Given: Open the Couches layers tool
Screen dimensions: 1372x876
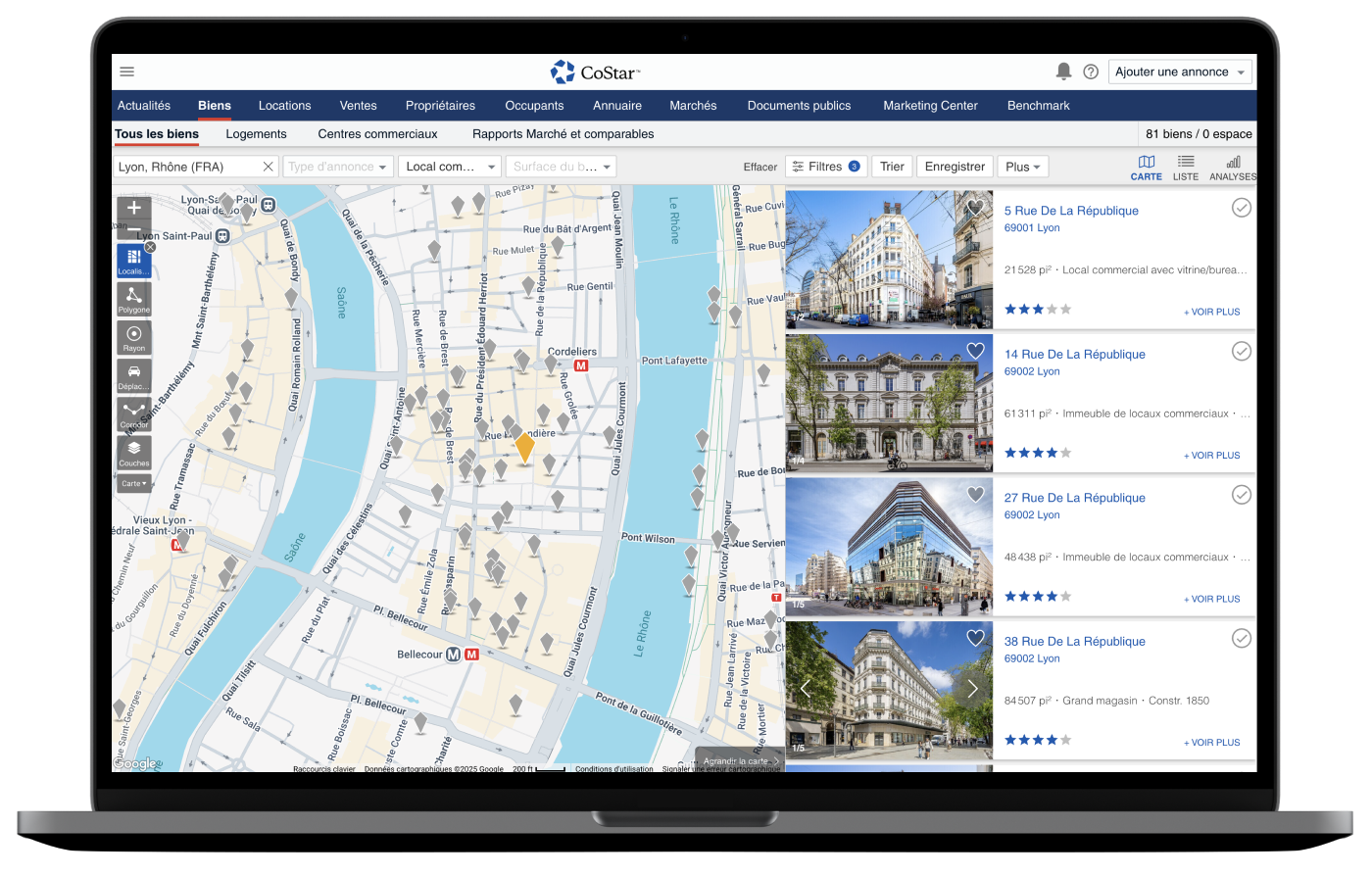Looking at the screenshot, I should tap(134, 453).
